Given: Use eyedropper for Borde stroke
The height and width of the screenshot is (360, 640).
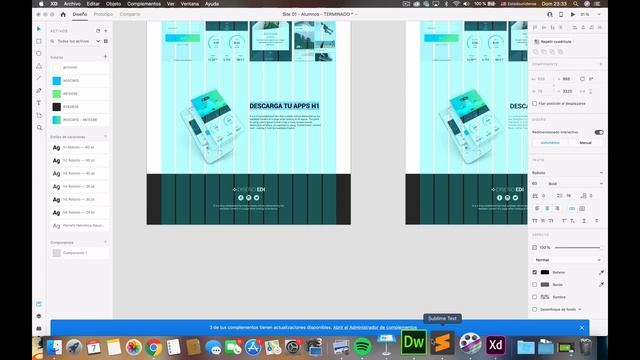Looking at the screenshot, I should [x=601, y=284].
